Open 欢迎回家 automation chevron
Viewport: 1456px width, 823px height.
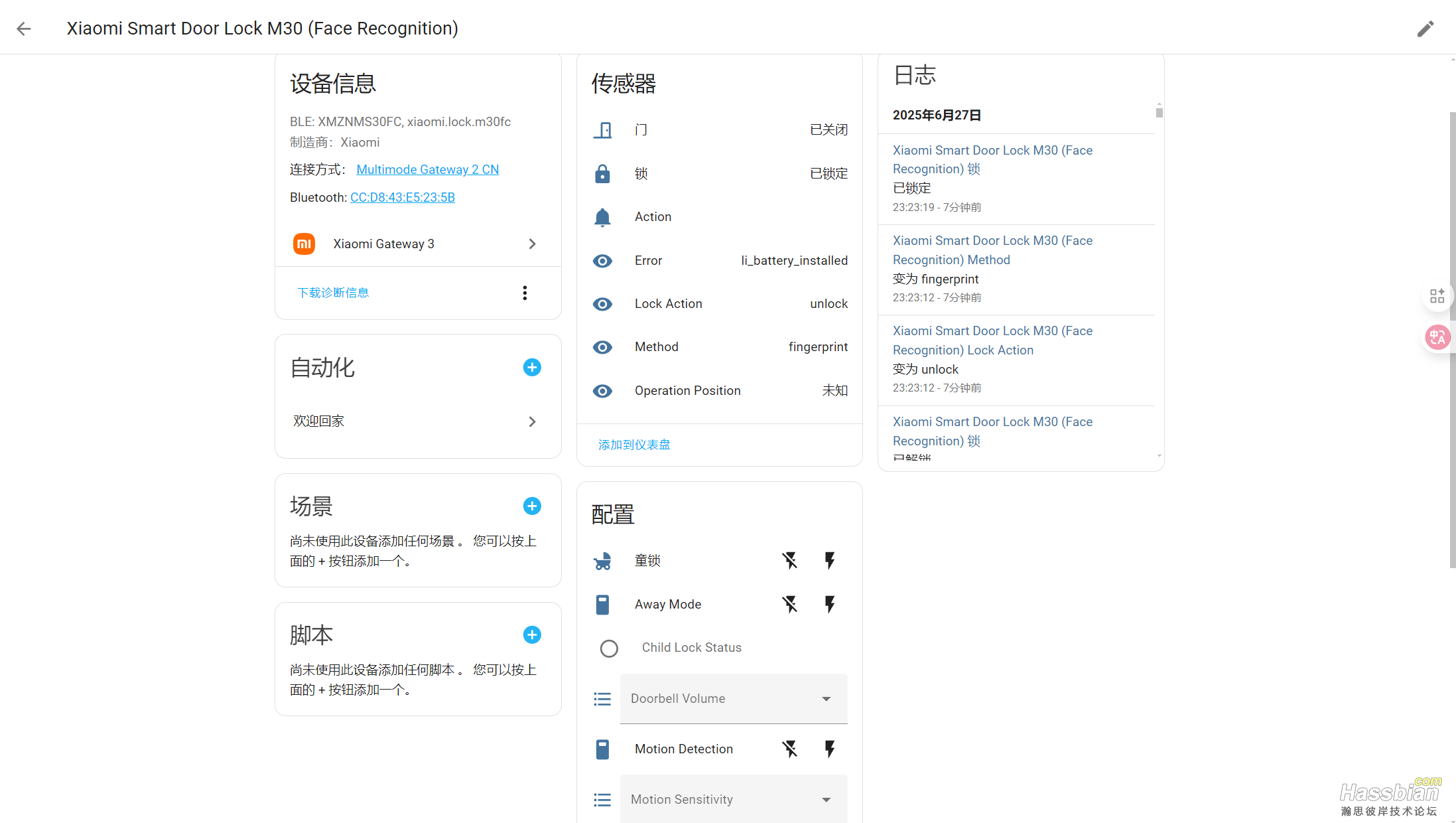click(x=532, y=421)
